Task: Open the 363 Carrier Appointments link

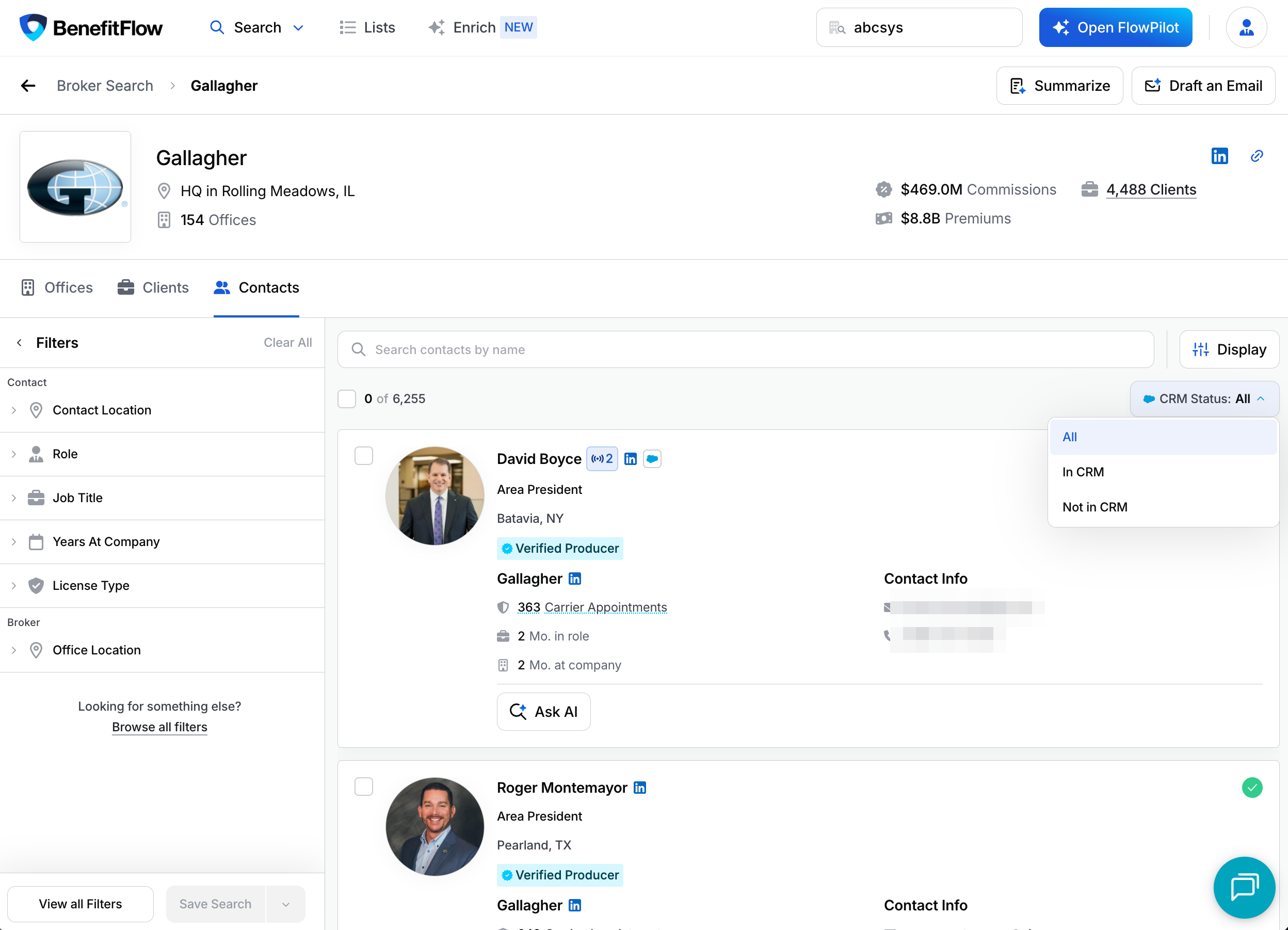Action: pyautogui.click(x=592, y=607)
